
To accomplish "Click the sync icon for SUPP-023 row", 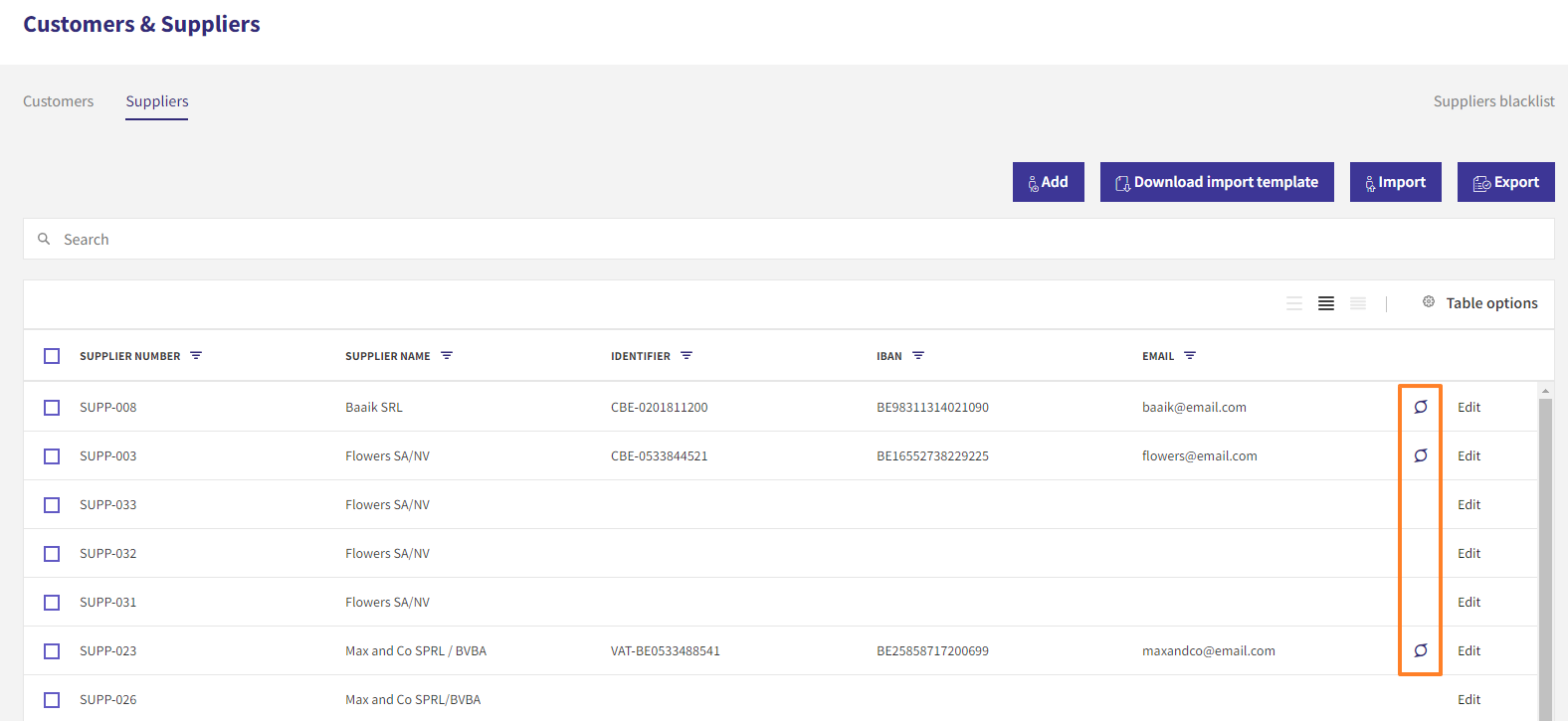I will coord(1421,650).
